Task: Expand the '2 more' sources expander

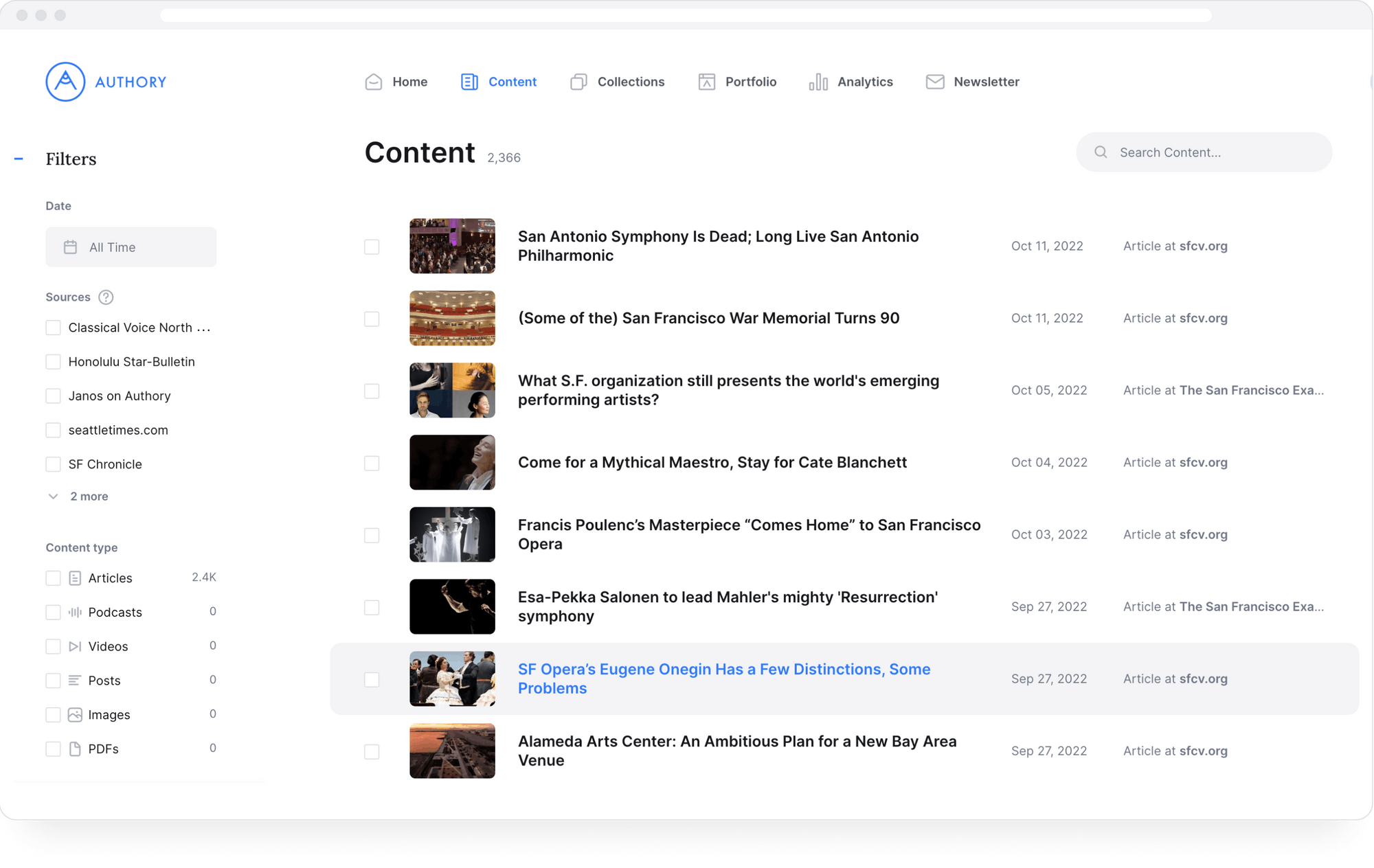Action: click(78, 496)
